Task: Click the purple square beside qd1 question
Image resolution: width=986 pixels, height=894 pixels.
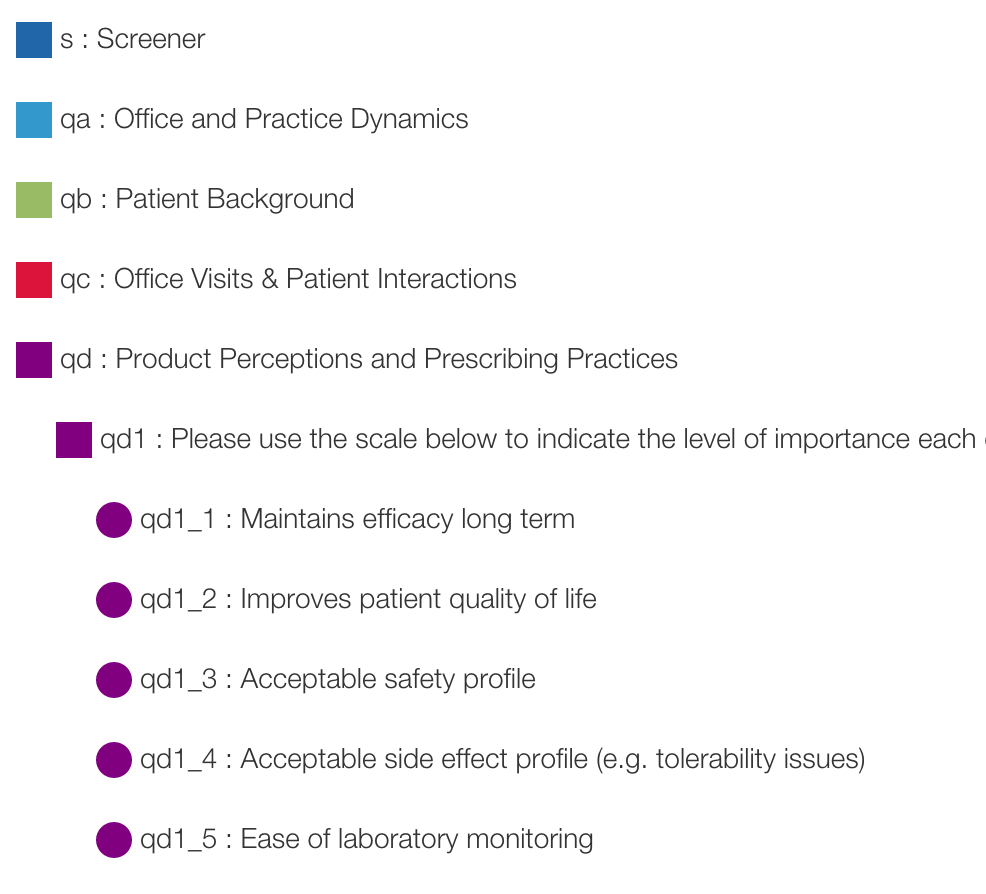Action: point(74,440)
